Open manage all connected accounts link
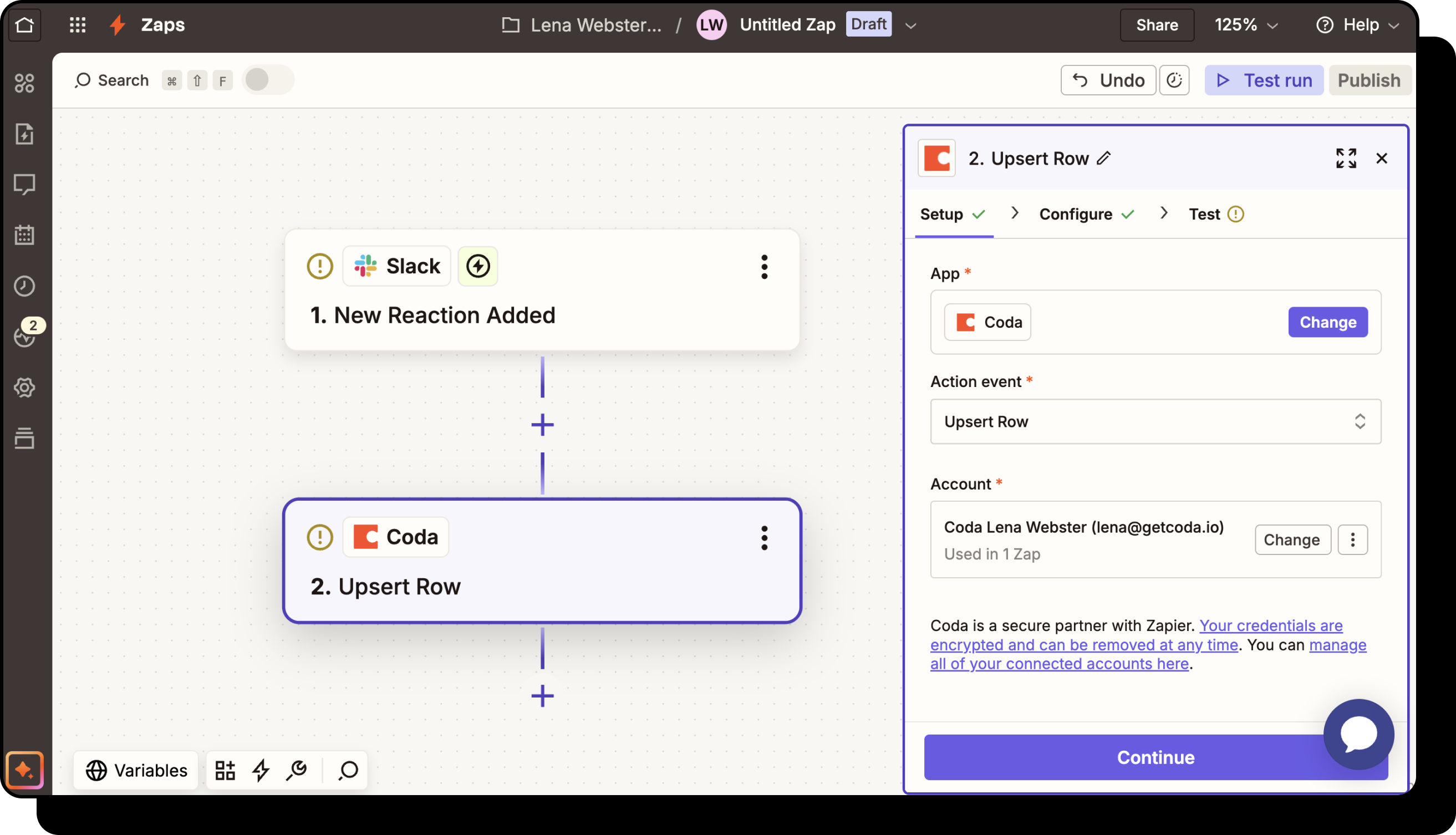This screenshot has height=835, width=1456. pos(1058,664)
